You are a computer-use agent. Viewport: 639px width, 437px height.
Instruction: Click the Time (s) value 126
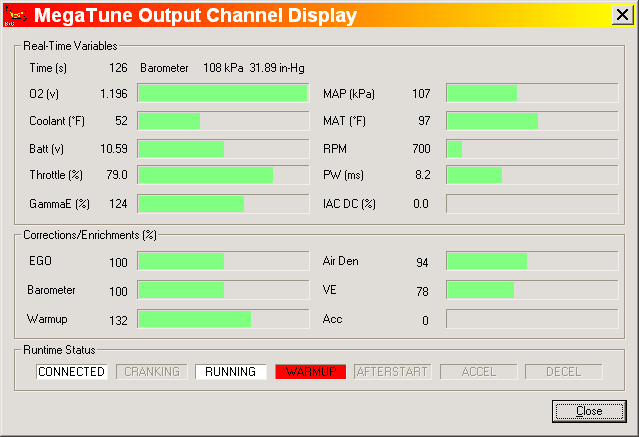click(x=118, y=68)
